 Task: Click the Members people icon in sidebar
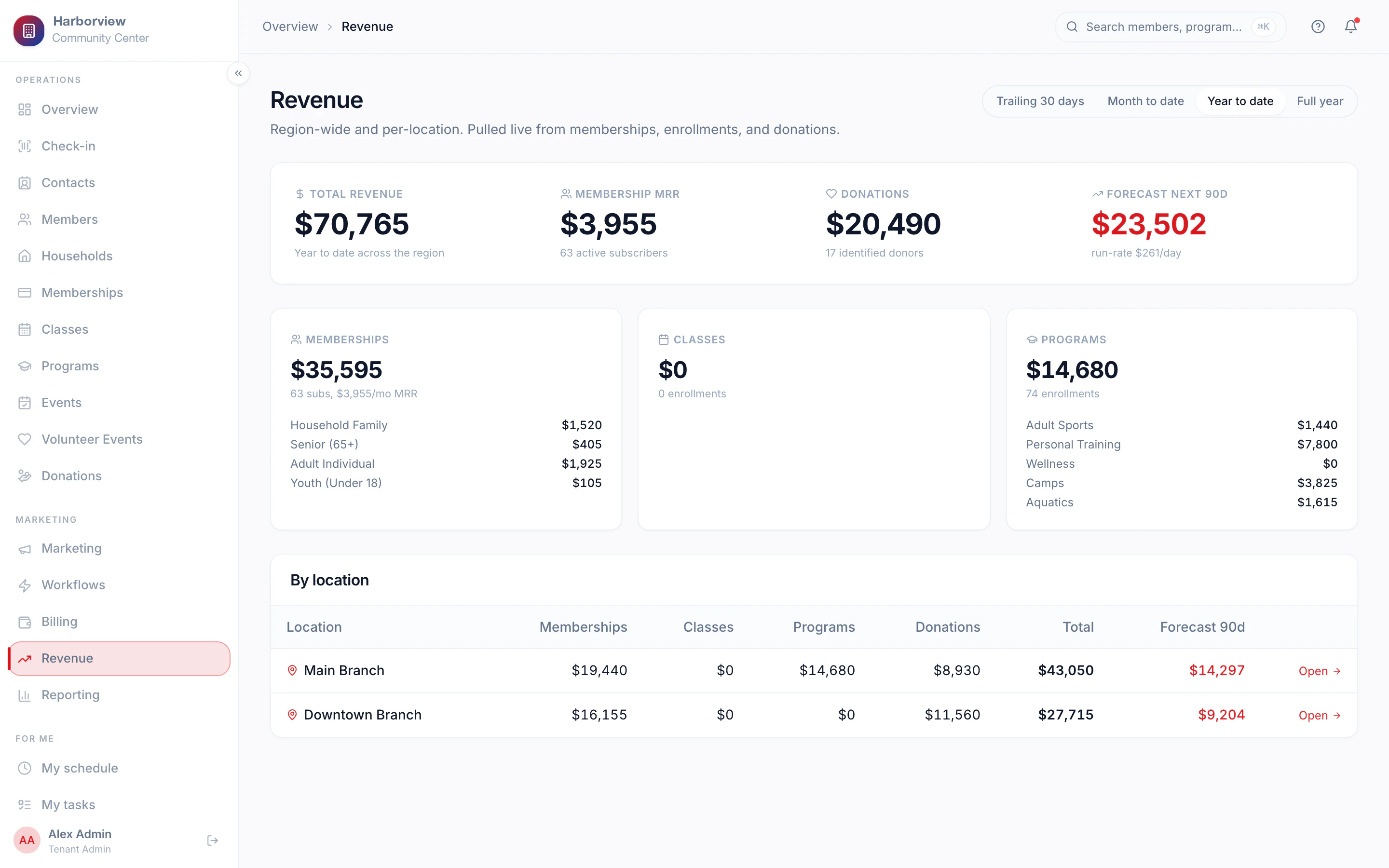pyautogui.click(x=24, y=219)
